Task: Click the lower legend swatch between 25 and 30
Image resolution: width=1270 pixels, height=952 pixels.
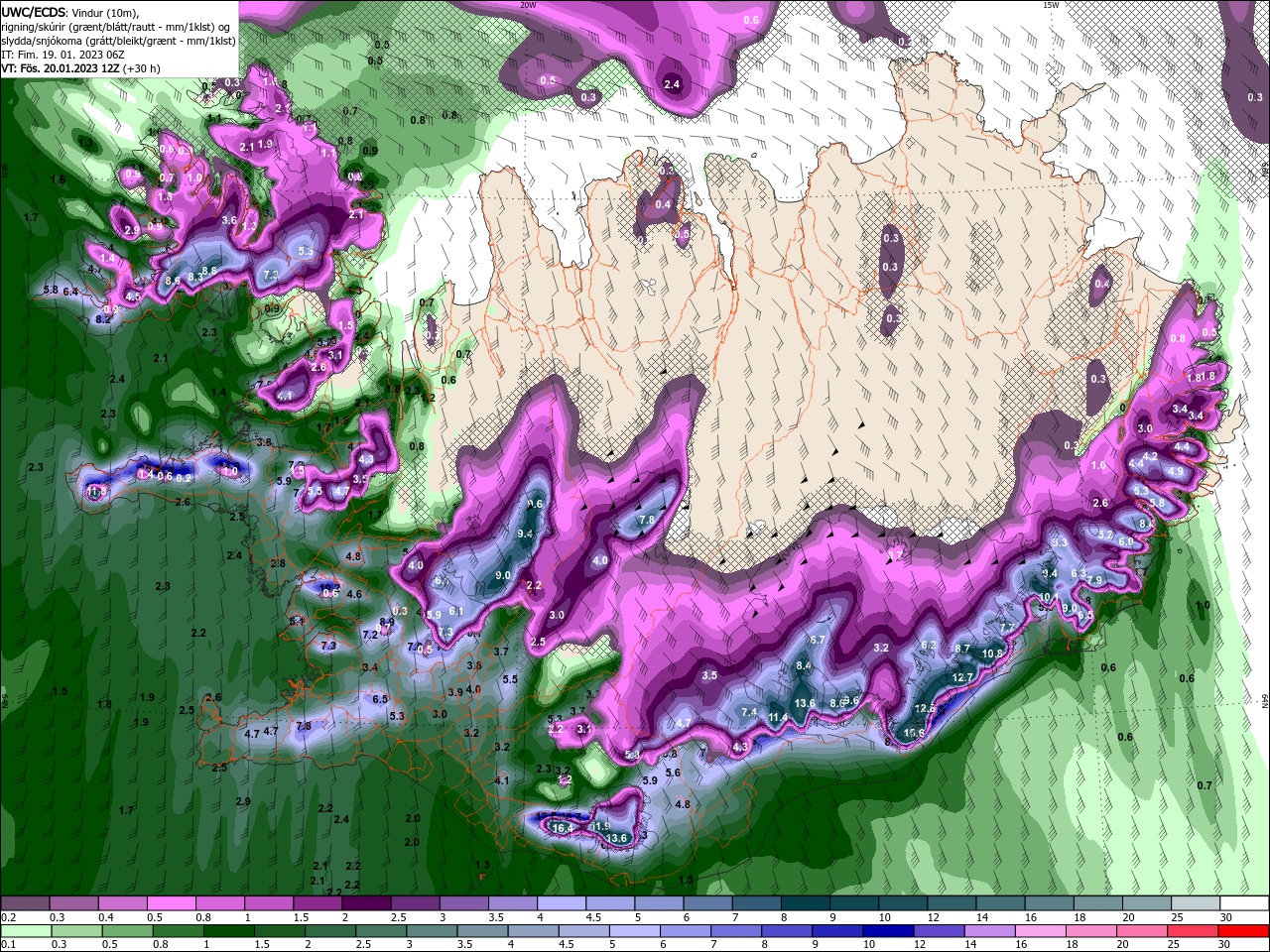Action: click(x=1193, y=931)
